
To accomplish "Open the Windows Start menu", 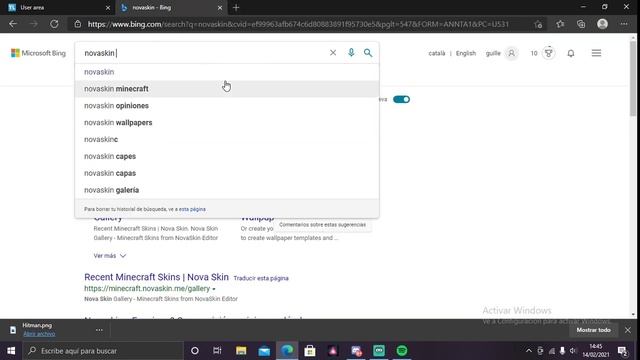I will [11, 351].
